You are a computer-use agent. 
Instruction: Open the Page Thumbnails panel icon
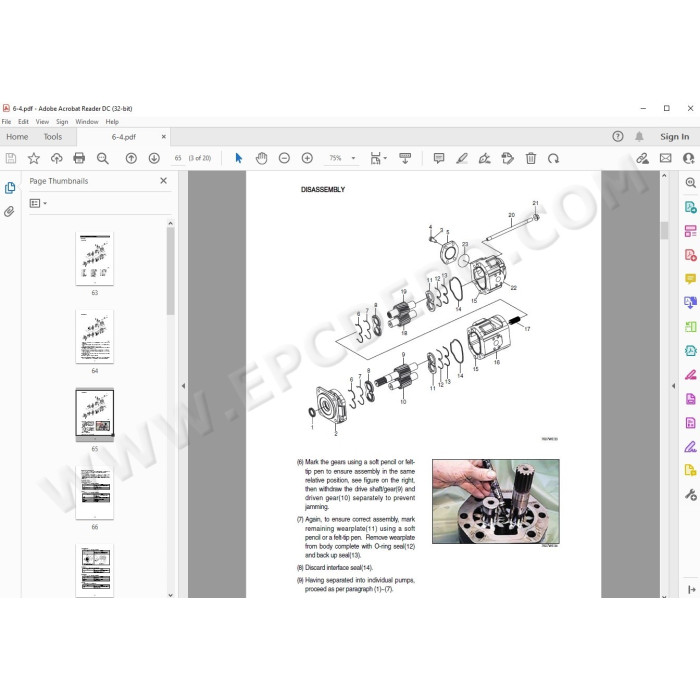pos(10,188)
